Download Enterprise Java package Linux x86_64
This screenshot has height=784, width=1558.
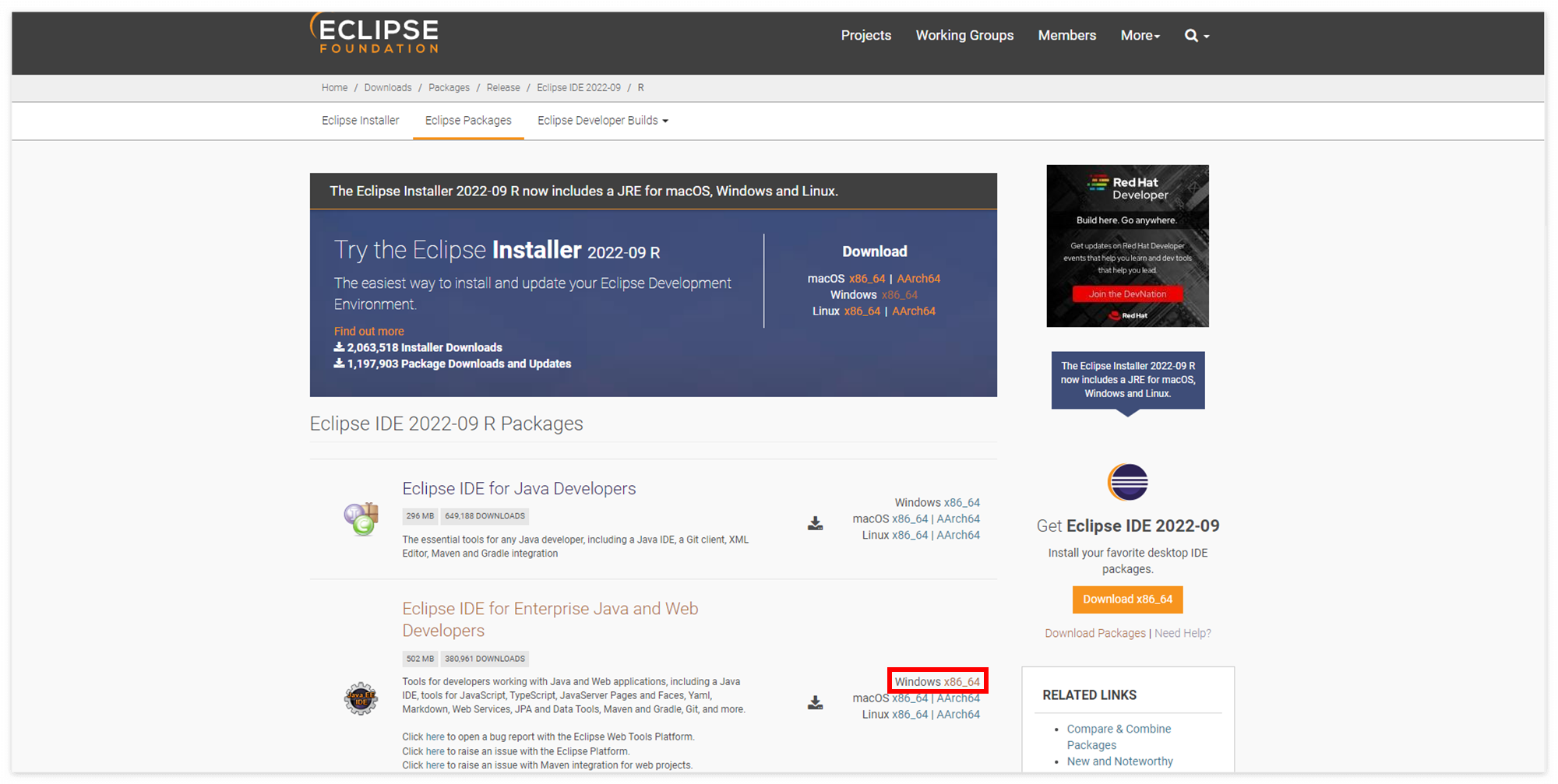(x=910, y=715)
